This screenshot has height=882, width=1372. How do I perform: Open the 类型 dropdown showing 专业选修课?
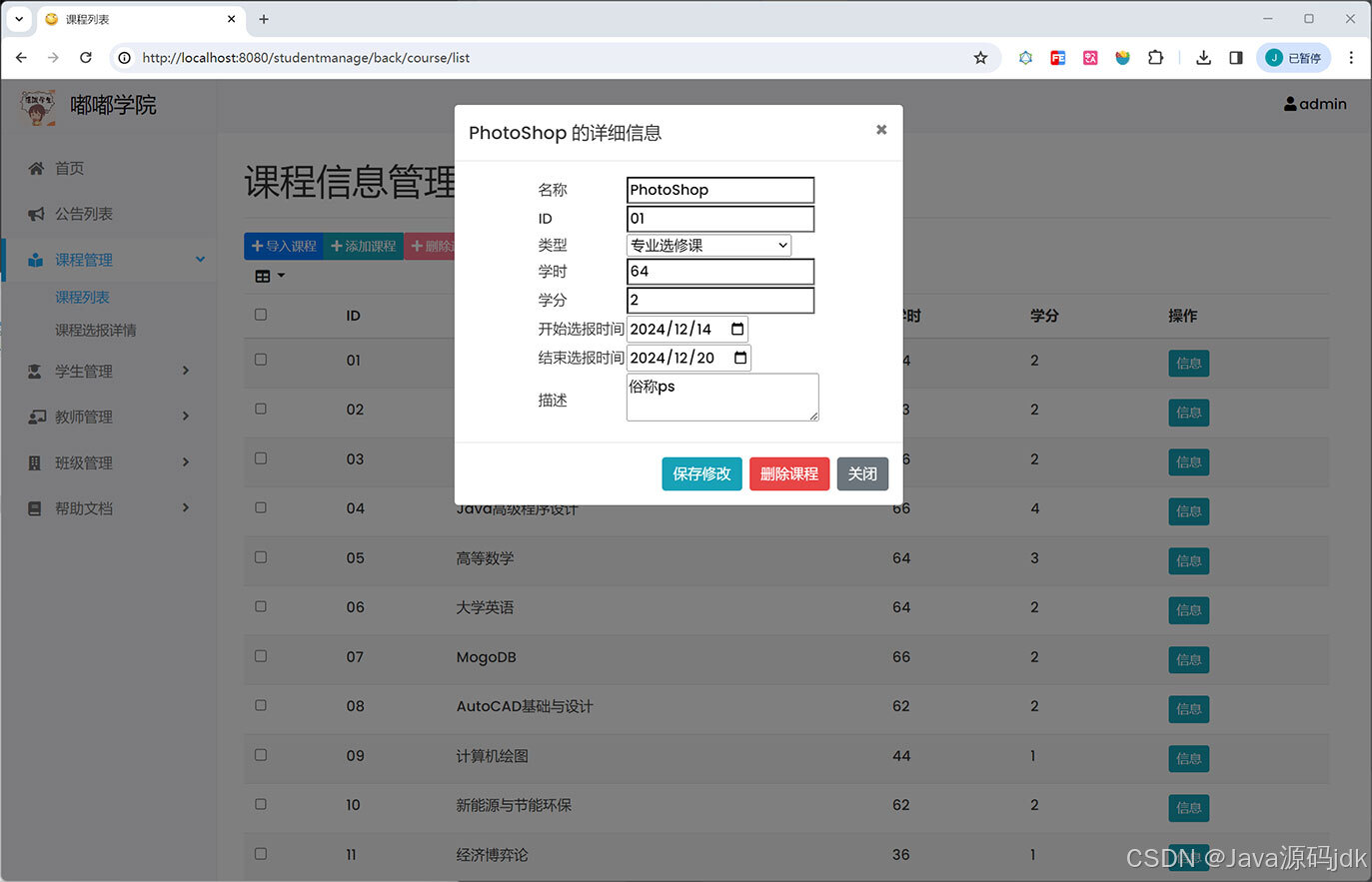coord(708,245)
